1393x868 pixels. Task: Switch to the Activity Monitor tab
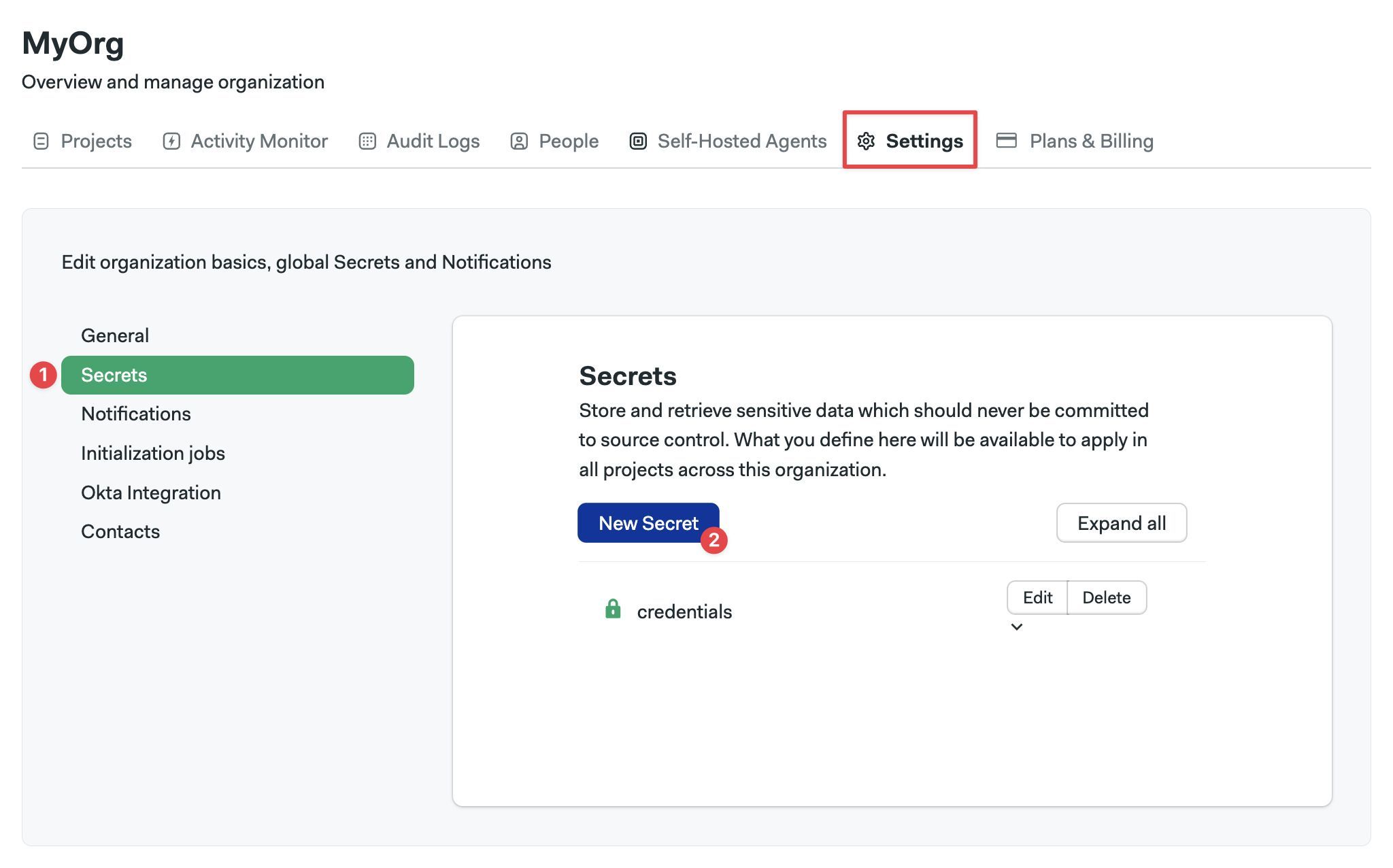[245, 141]
